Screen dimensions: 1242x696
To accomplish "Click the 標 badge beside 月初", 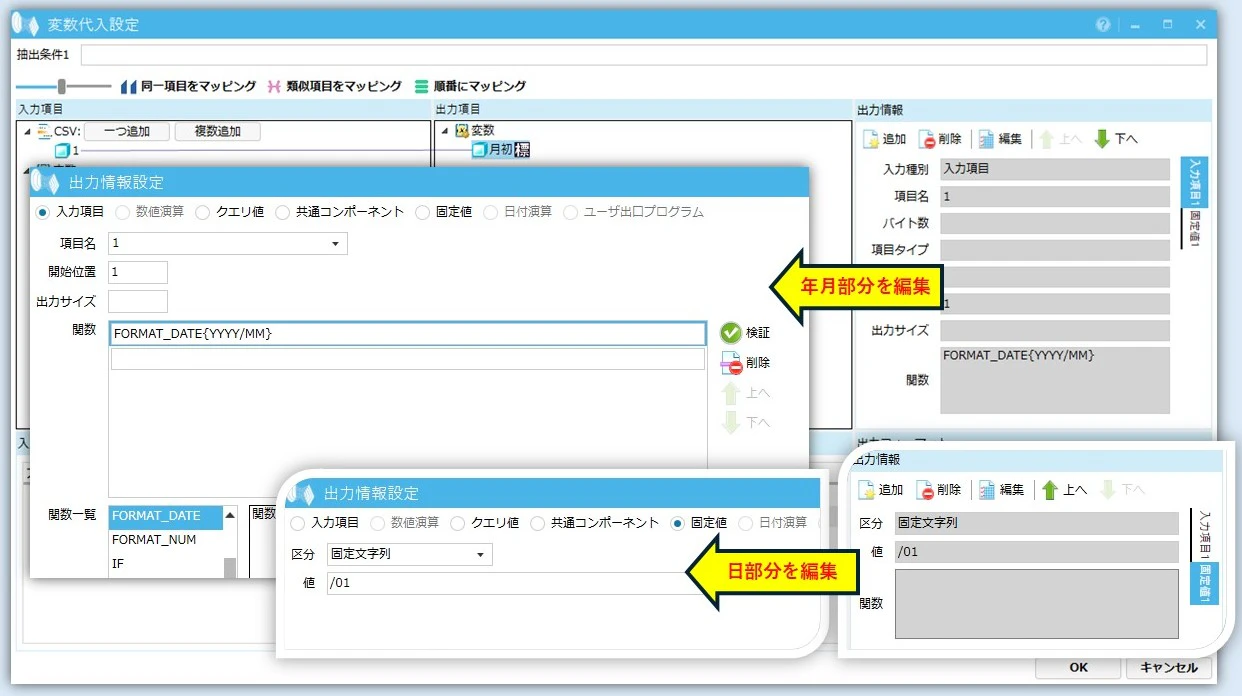I will (522, 150).
